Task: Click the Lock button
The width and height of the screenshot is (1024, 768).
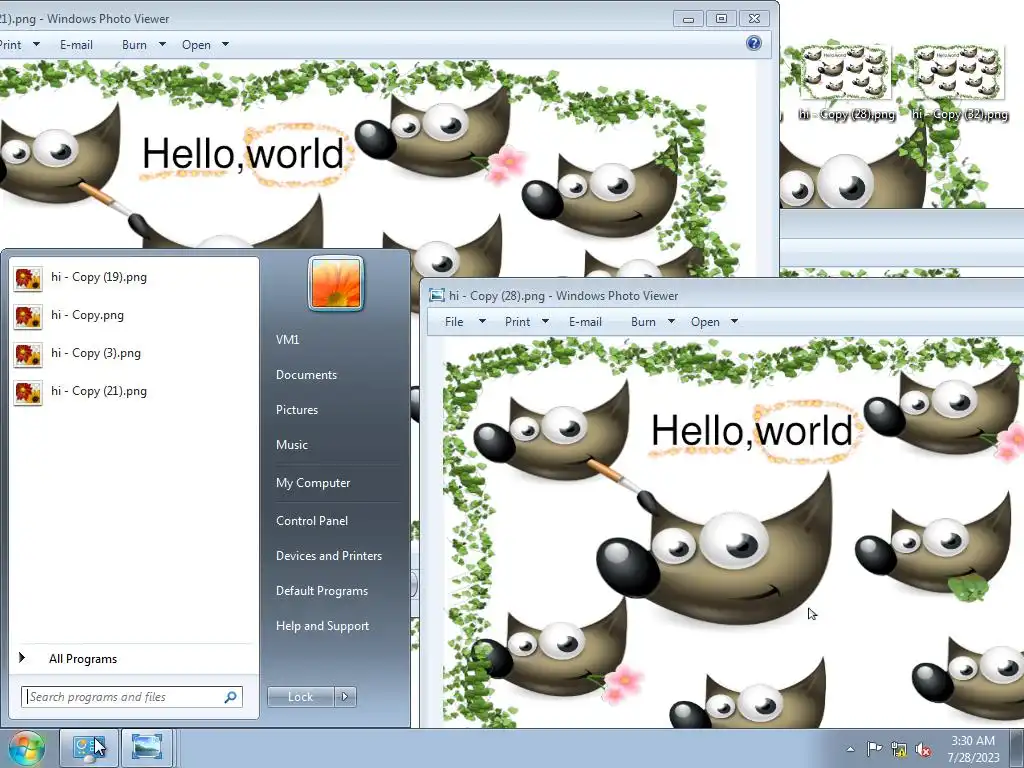Action: tap(300, 697)
